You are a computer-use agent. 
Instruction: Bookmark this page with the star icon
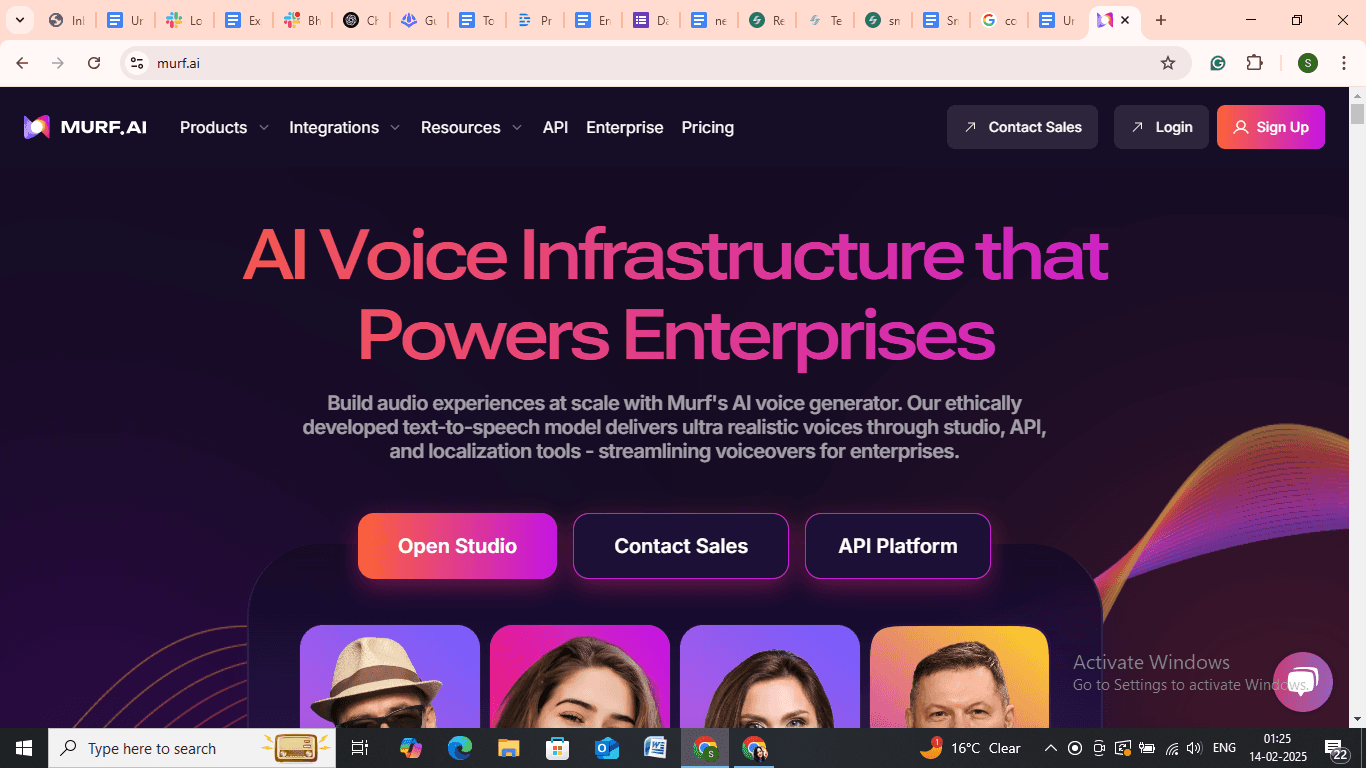1168,63
